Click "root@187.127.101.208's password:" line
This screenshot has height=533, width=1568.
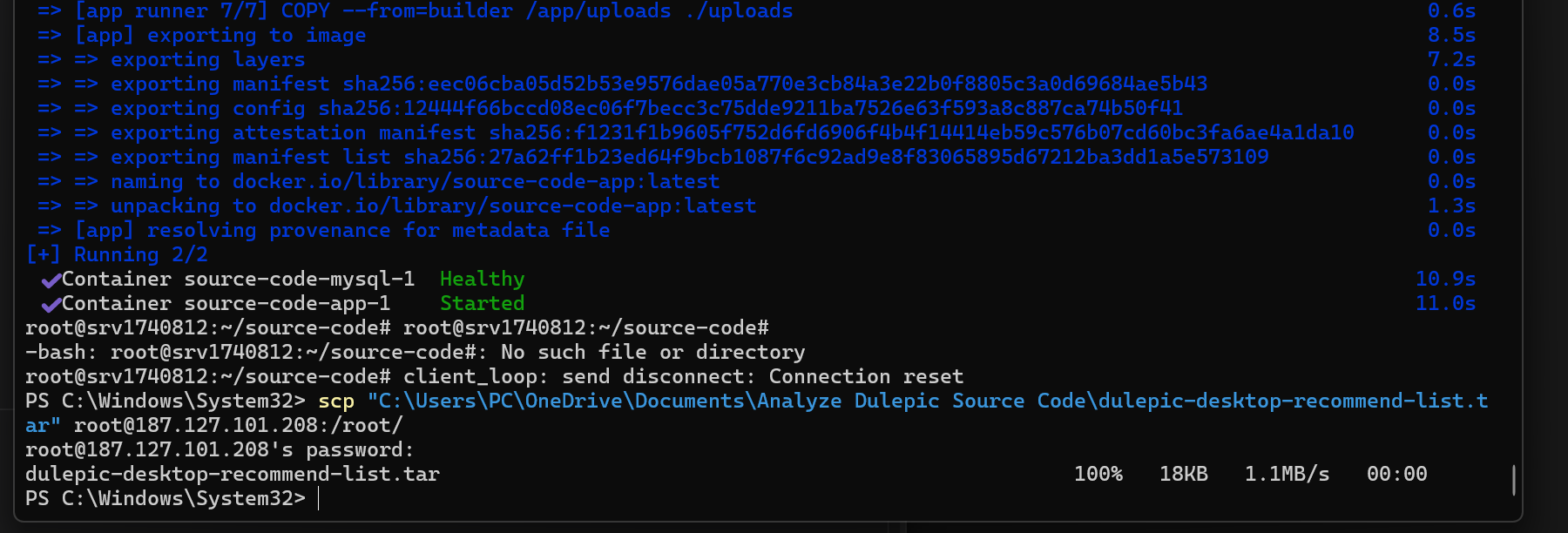[220, 449]
